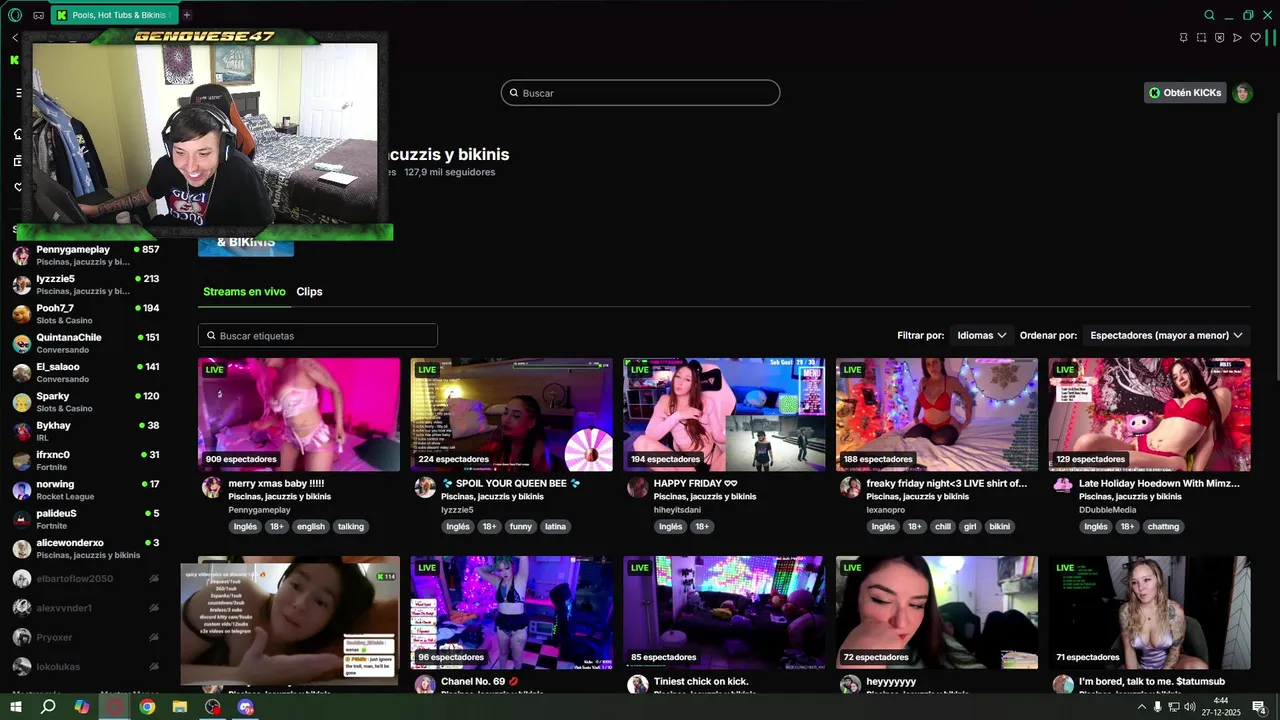The height and width of the screenshot is (720, 1280).
Task: Select the Streams en vivo tab
Action: pyautogui.click(x=244, y=292)
